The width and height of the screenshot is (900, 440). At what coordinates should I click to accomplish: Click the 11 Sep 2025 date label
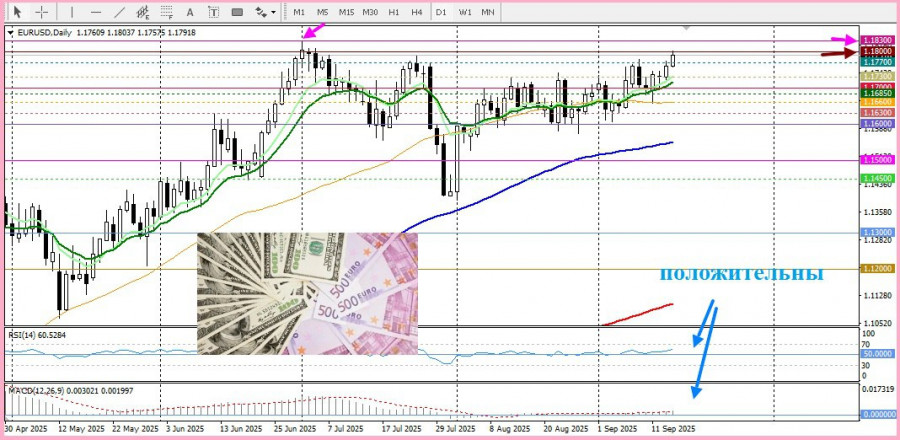coord(674,429)
